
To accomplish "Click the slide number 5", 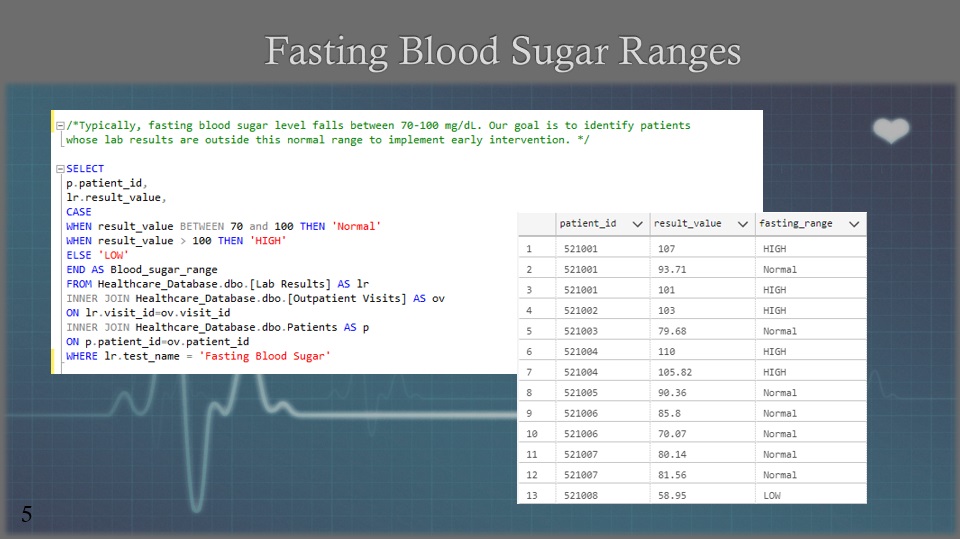I will [26, 514].
